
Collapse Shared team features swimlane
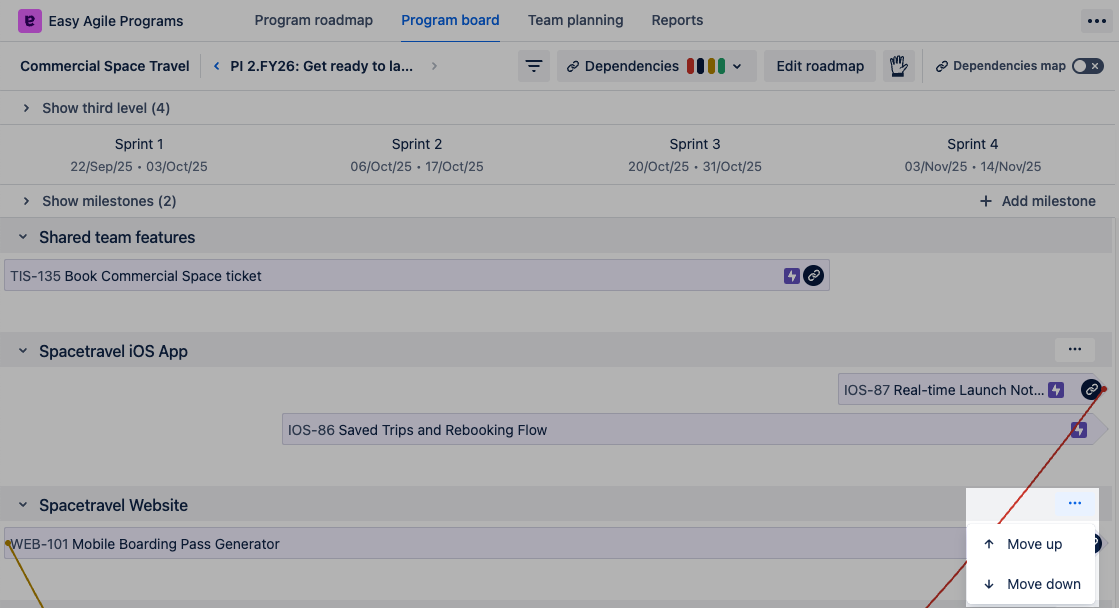[22, 237]
